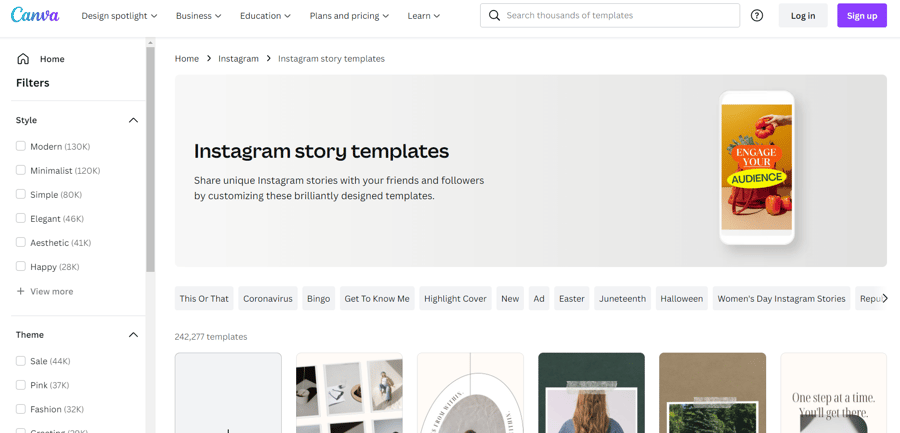The height and width of the screenshot is (433, 900).
Task: Expand Plans and pricing menu
Action: click(349, 16)
